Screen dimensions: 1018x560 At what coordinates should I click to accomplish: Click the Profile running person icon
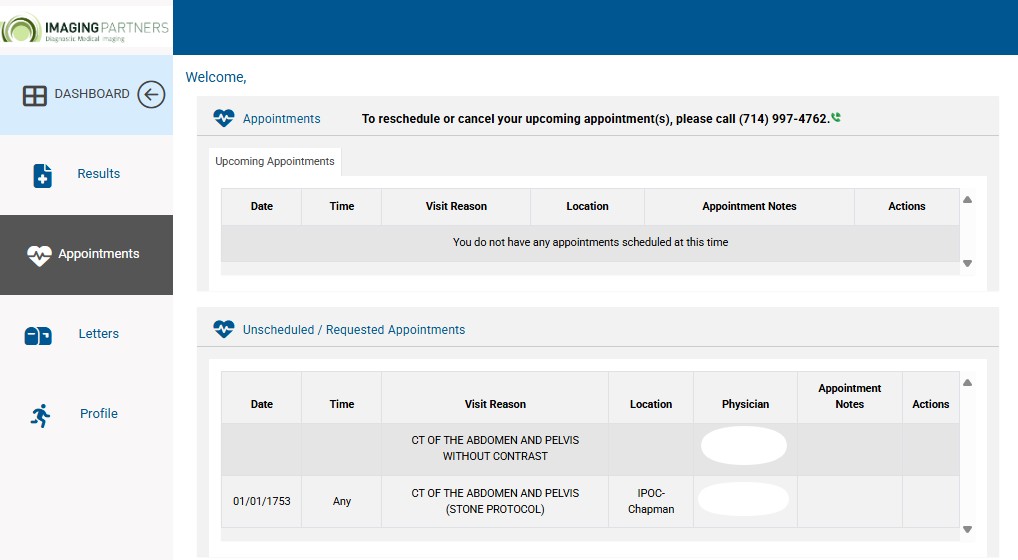(41, 415)
